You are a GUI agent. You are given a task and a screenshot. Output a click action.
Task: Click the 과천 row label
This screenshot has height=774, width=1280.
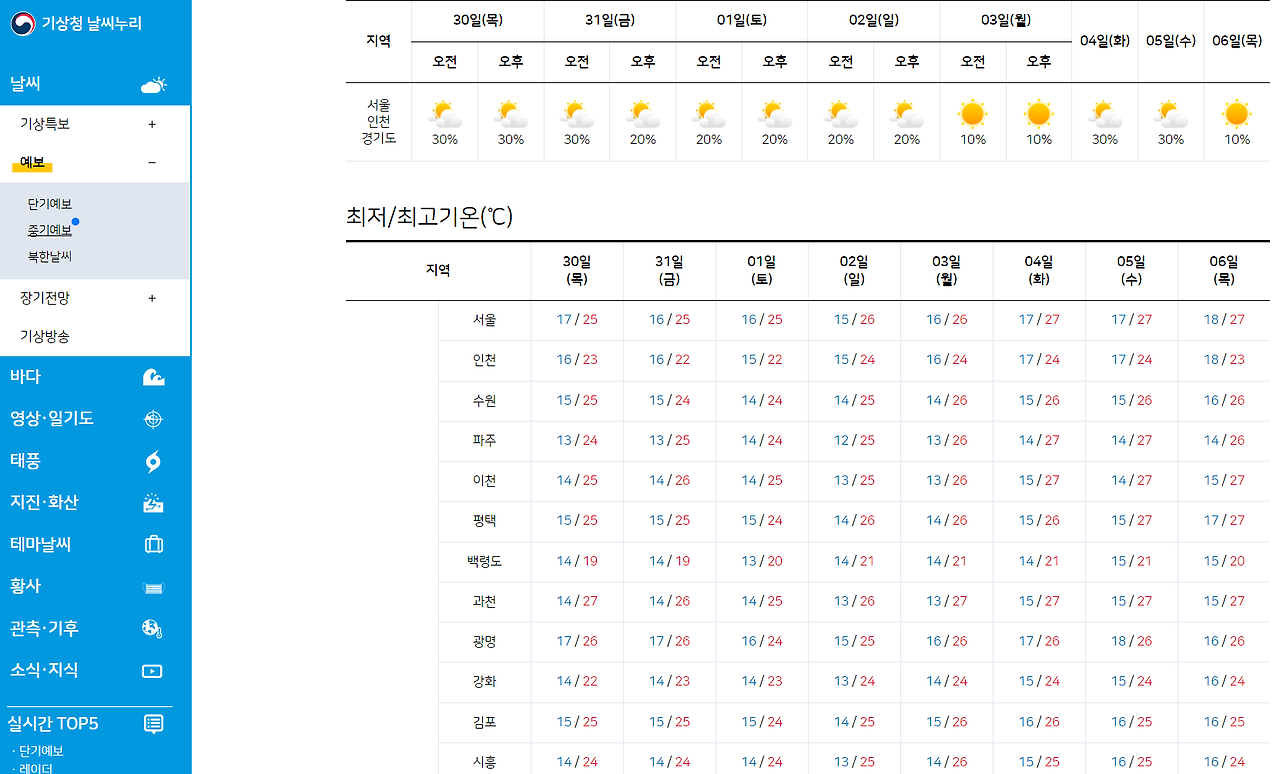484,601
